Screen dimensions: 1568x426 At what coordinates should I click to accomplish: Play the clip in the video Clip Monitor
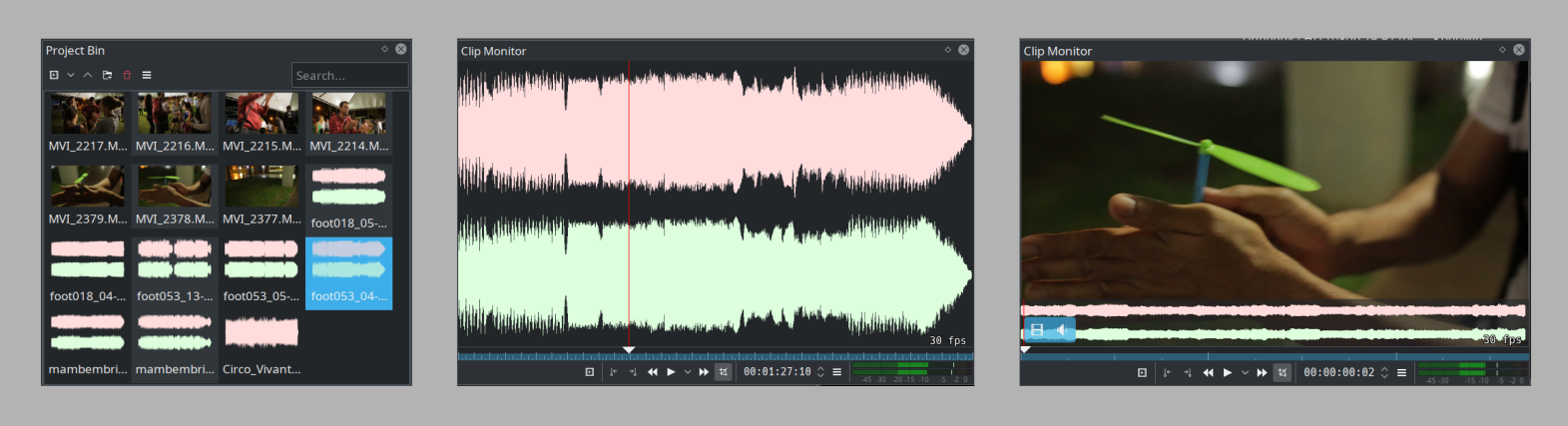[x=1228, y=372]
